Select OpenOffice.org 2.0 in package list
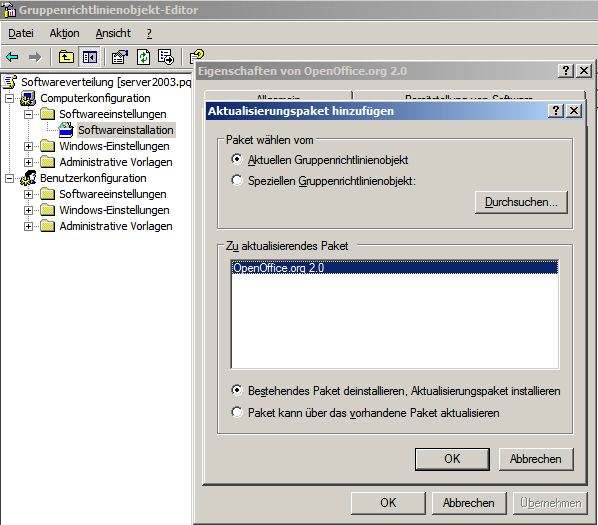Image resolution: width=598 pixels, height=525 pixels. pos(395,268)
